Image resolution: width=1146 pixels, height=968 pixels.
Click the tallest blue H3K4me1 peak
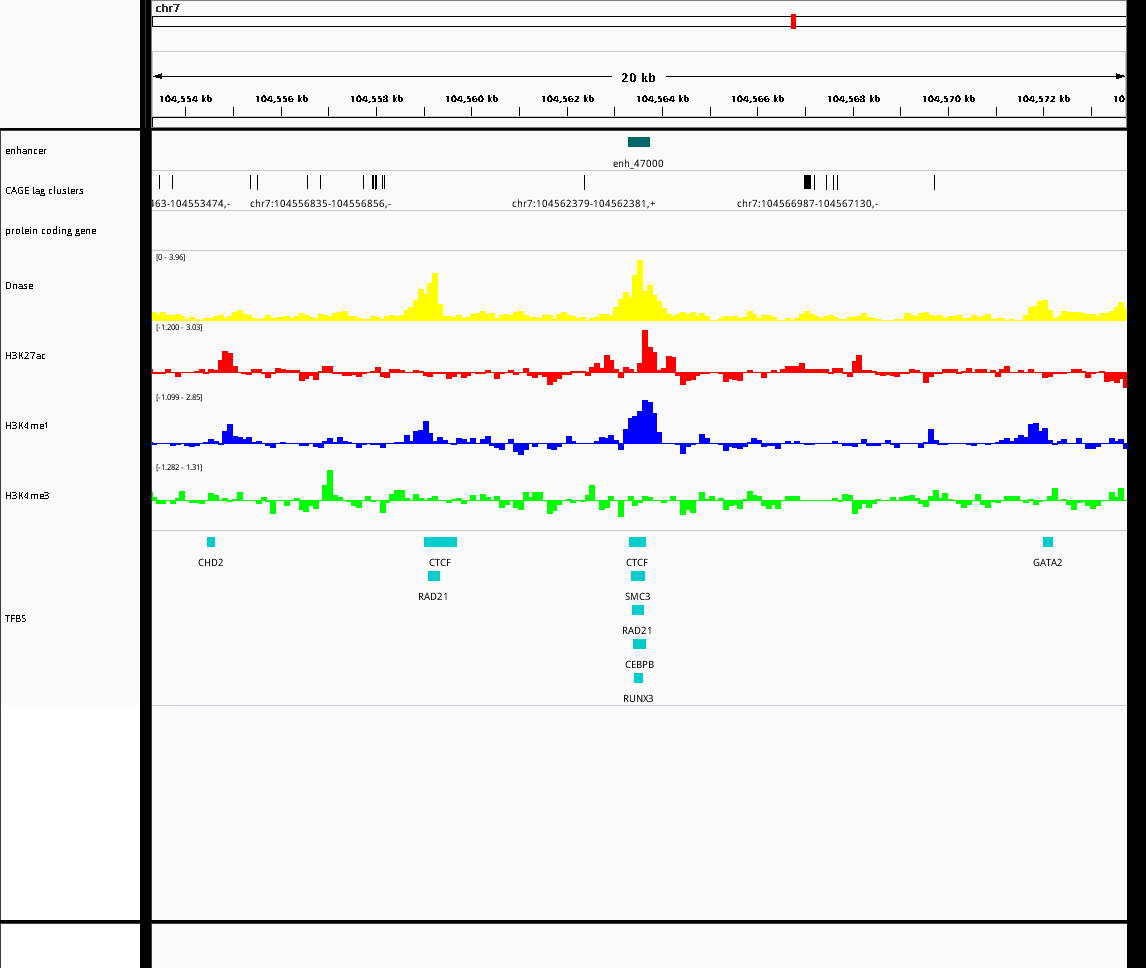point(645,422)
